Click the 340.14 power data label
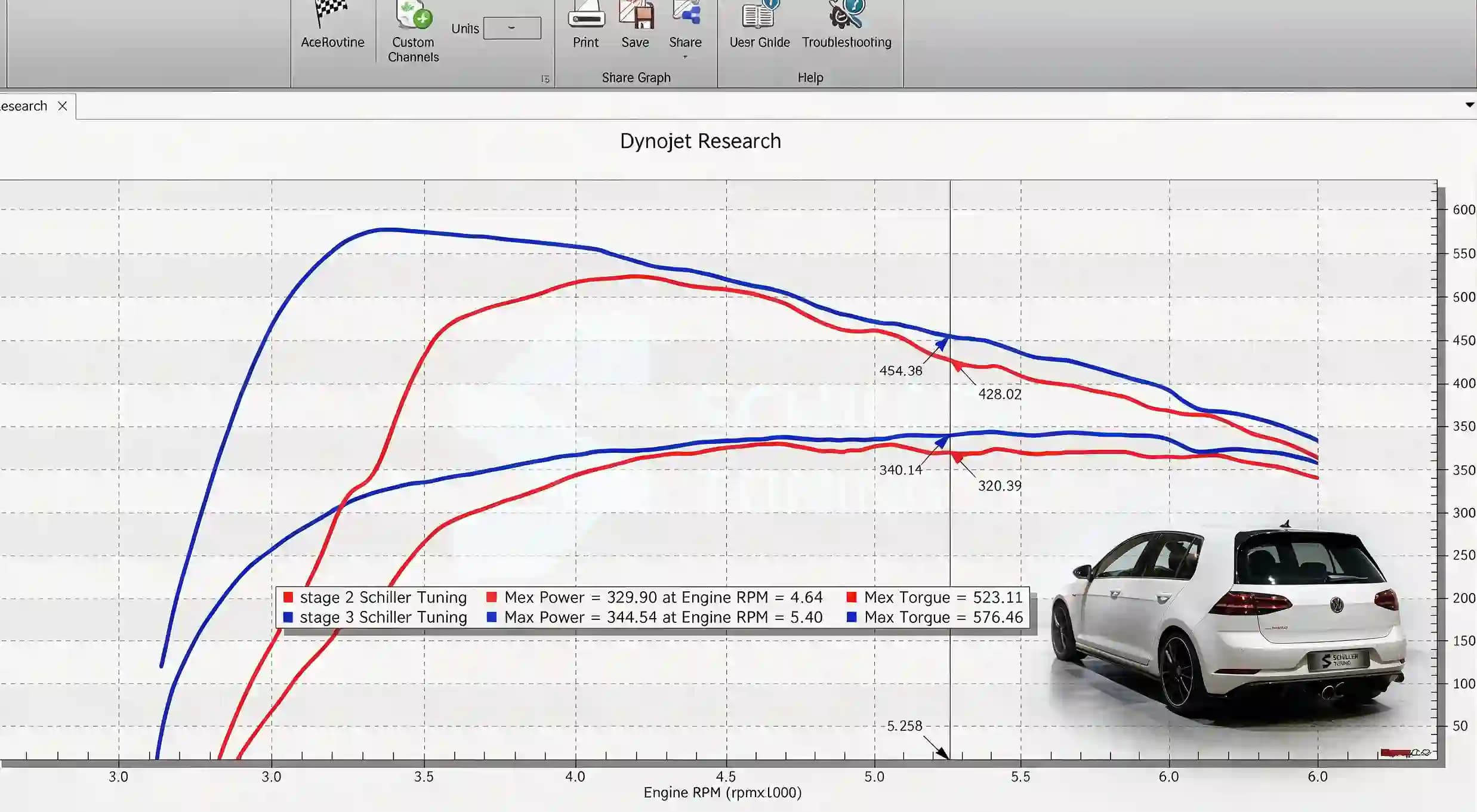The width and height of the screenshot is (1477, 812). pos(901,470)
